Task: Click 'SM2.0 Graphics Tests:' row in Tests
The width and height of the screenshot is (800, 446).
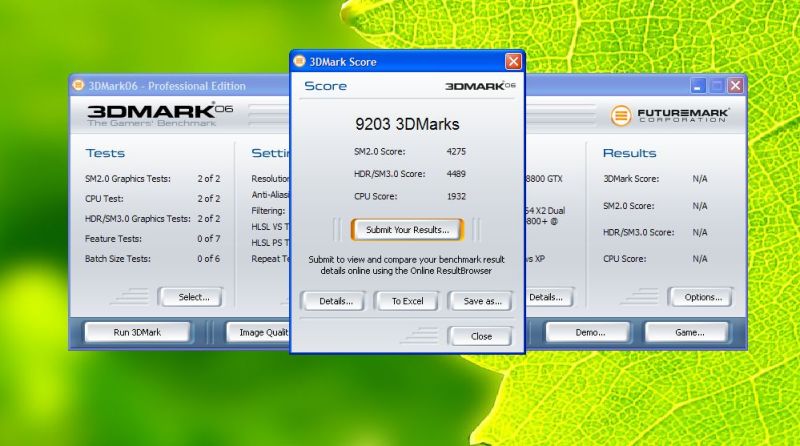Action: pos(153,179)
